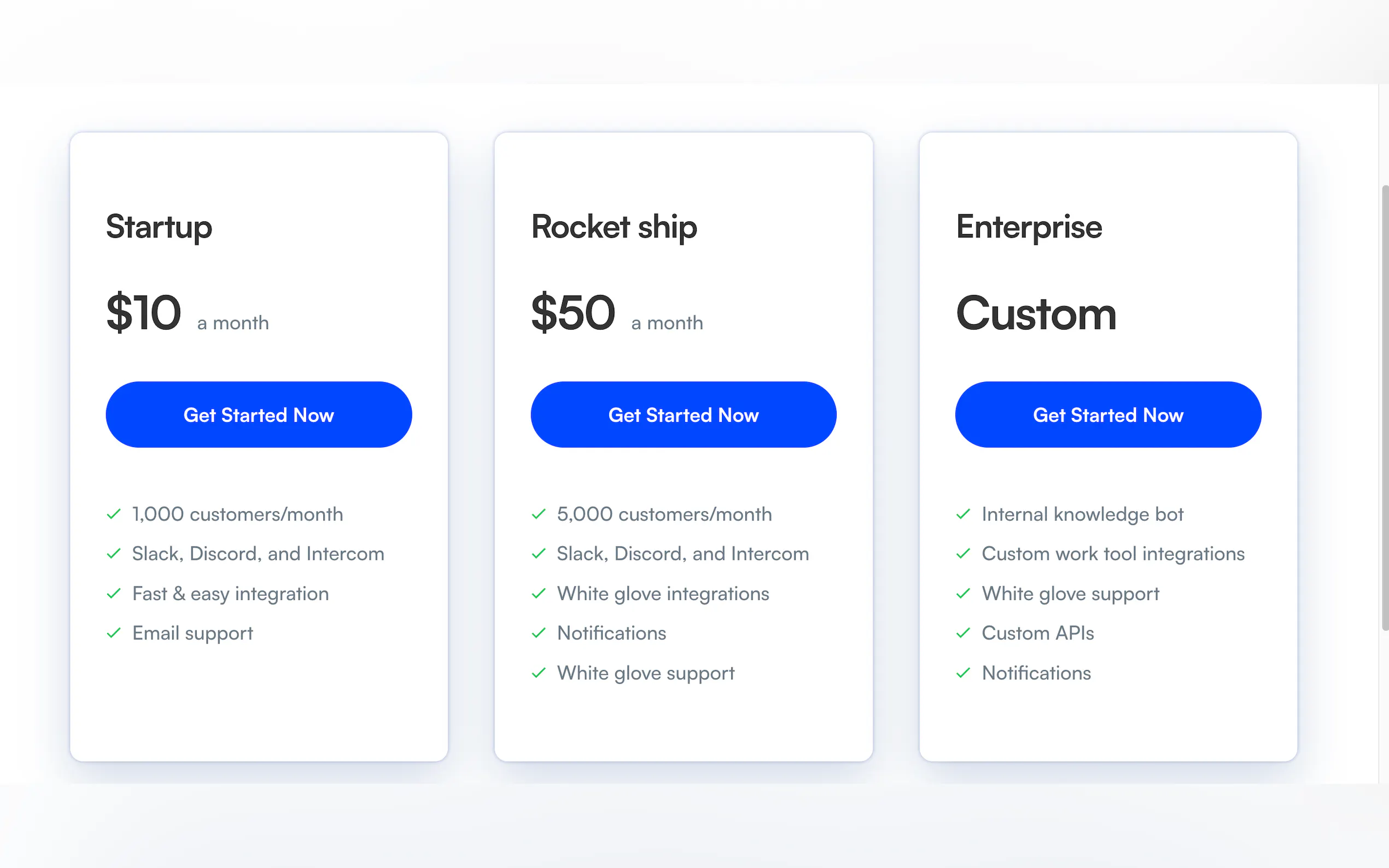Viewport: 1389px width, 868px height.
Task: Click the Custom price text on Enterprise card
Action: (x=1036, y=314)
